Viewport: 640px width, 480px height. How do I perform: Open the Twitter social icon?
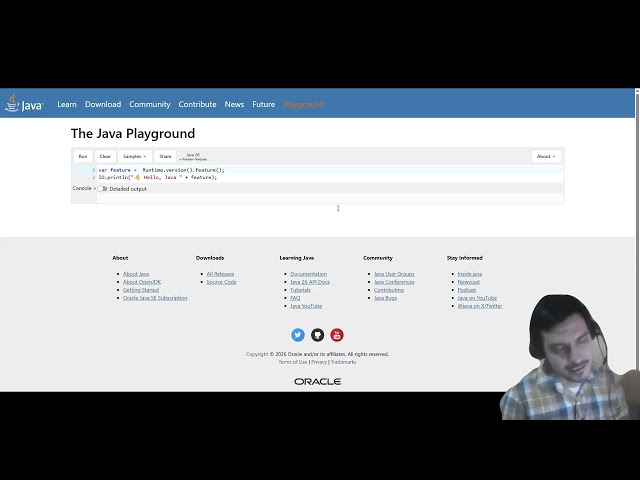(298, 335)
